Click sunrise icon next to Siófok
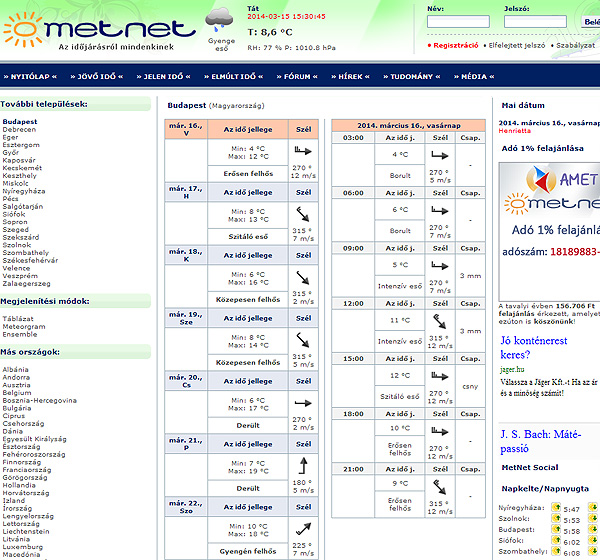The height and width of the screenshot is (560, 600). (x=556, y=540)
